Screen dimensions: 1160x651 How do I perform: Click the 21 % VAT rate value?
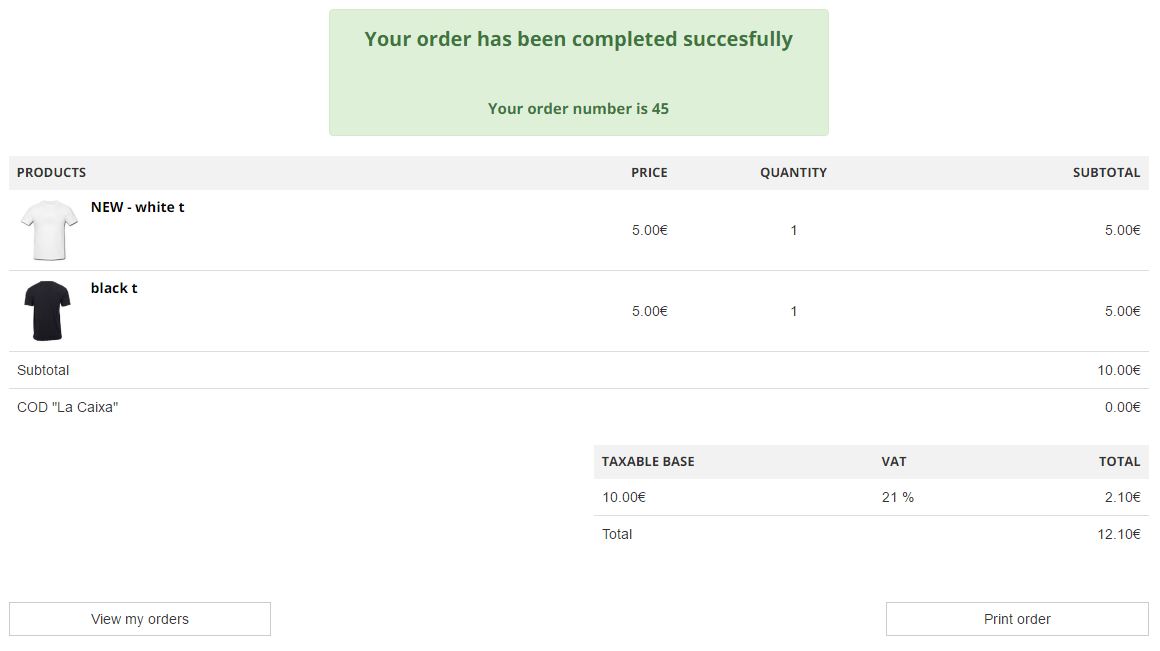(x=897, y=497)
